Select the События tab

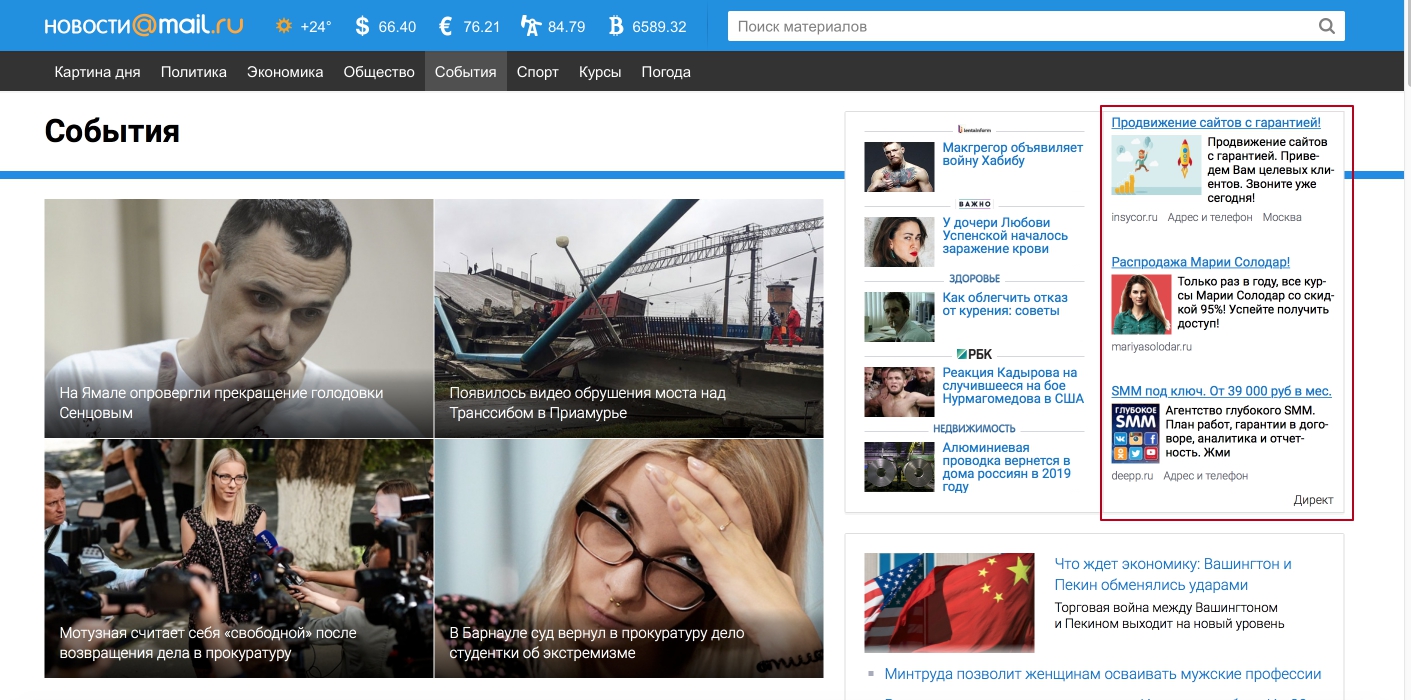point(466,72)
